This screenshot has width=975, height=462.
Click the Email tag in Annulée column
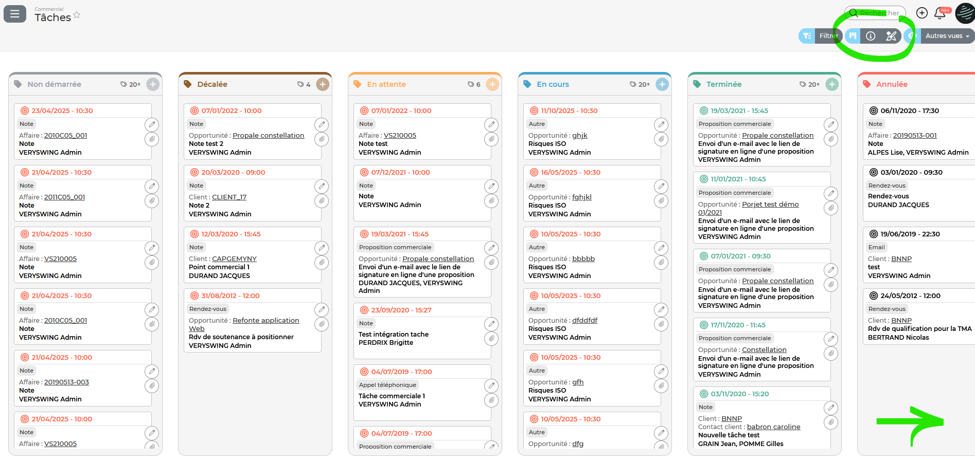pyautogui.click(x=876, y=247)
